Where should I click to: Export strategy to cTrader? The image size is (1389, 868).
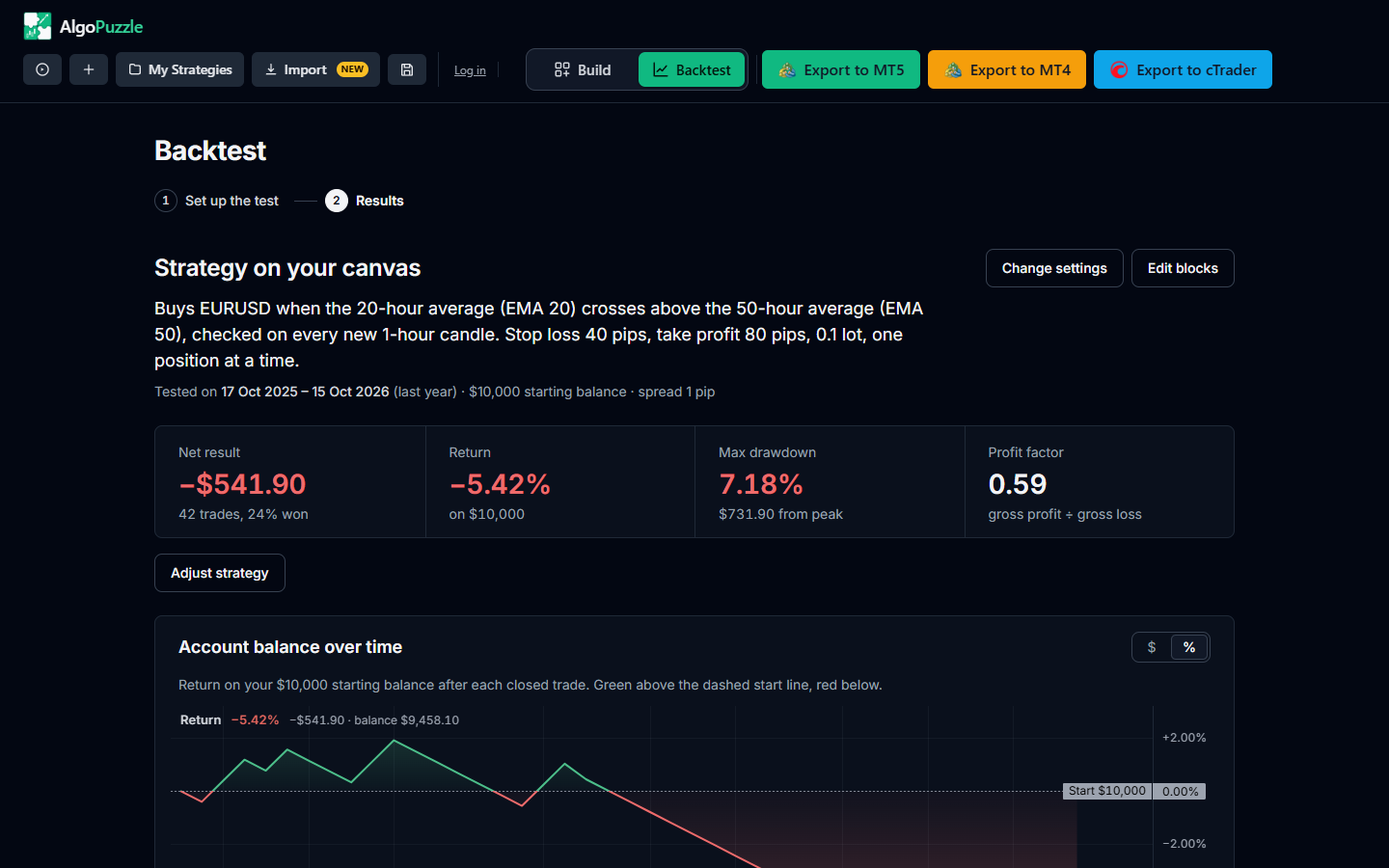1183,69
